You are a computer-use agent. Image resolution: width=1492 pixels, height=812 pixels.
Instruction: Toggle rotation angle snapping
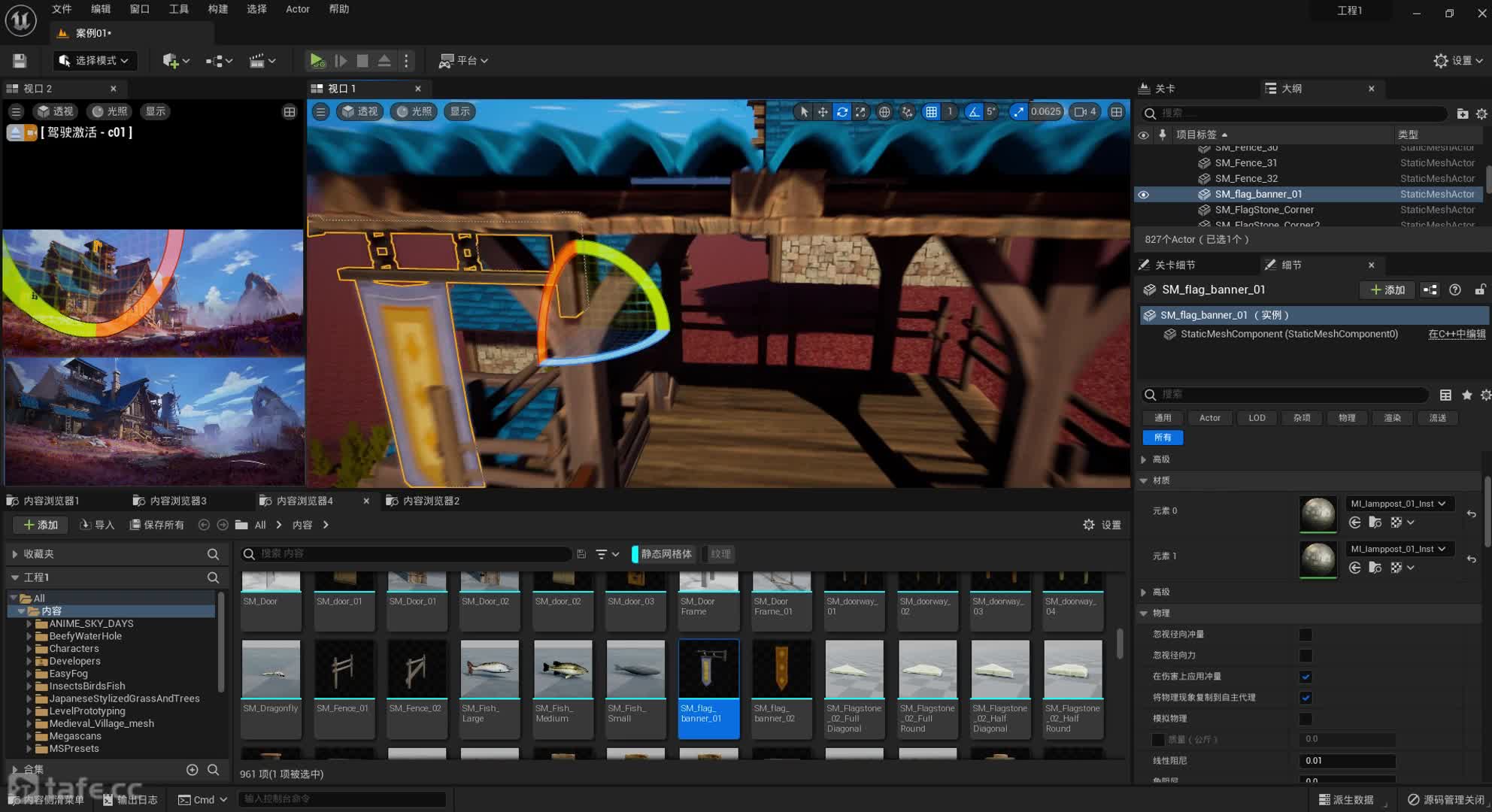(974, 111)
